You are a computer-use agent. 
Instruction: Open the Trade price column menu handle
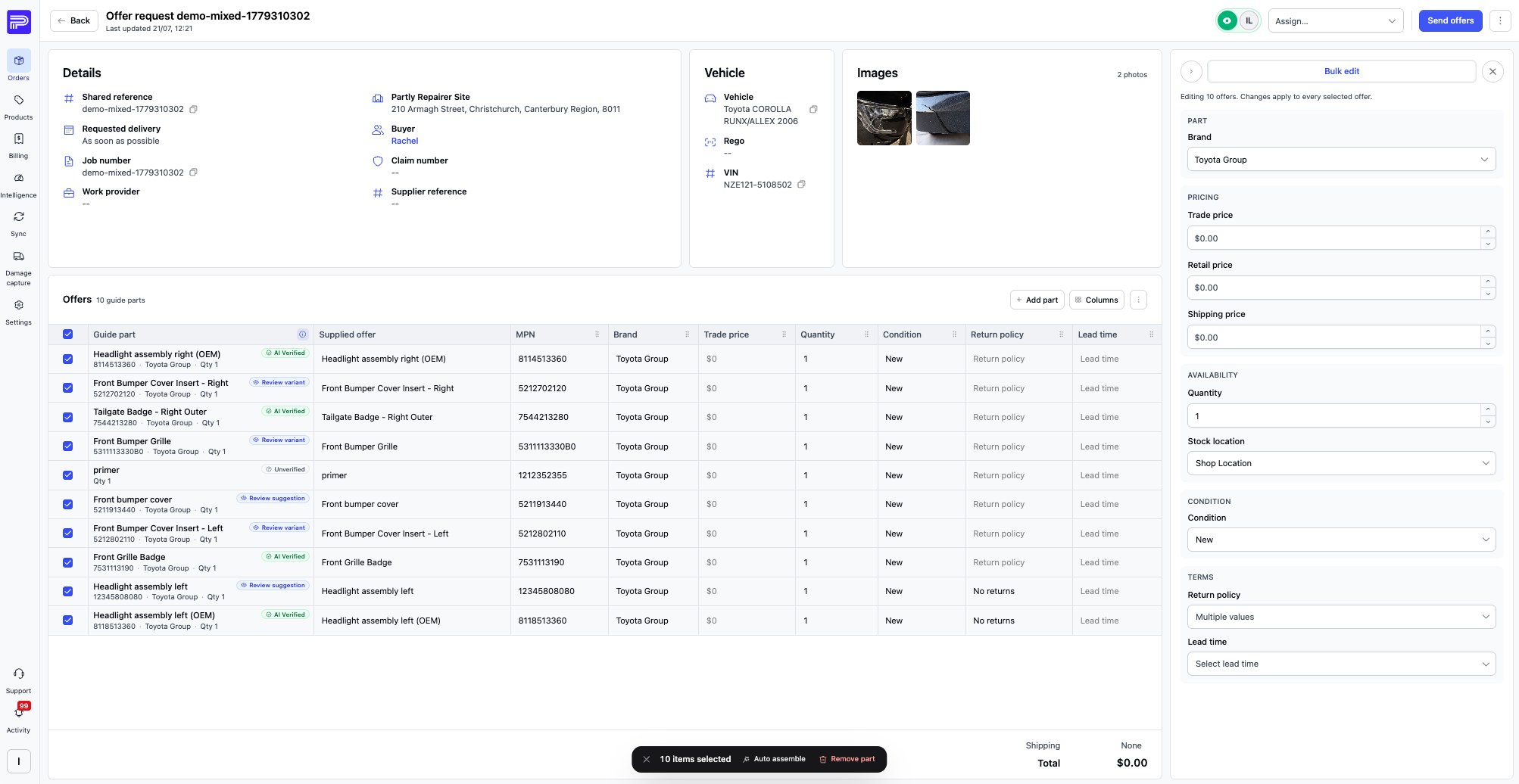click(784, 334)
